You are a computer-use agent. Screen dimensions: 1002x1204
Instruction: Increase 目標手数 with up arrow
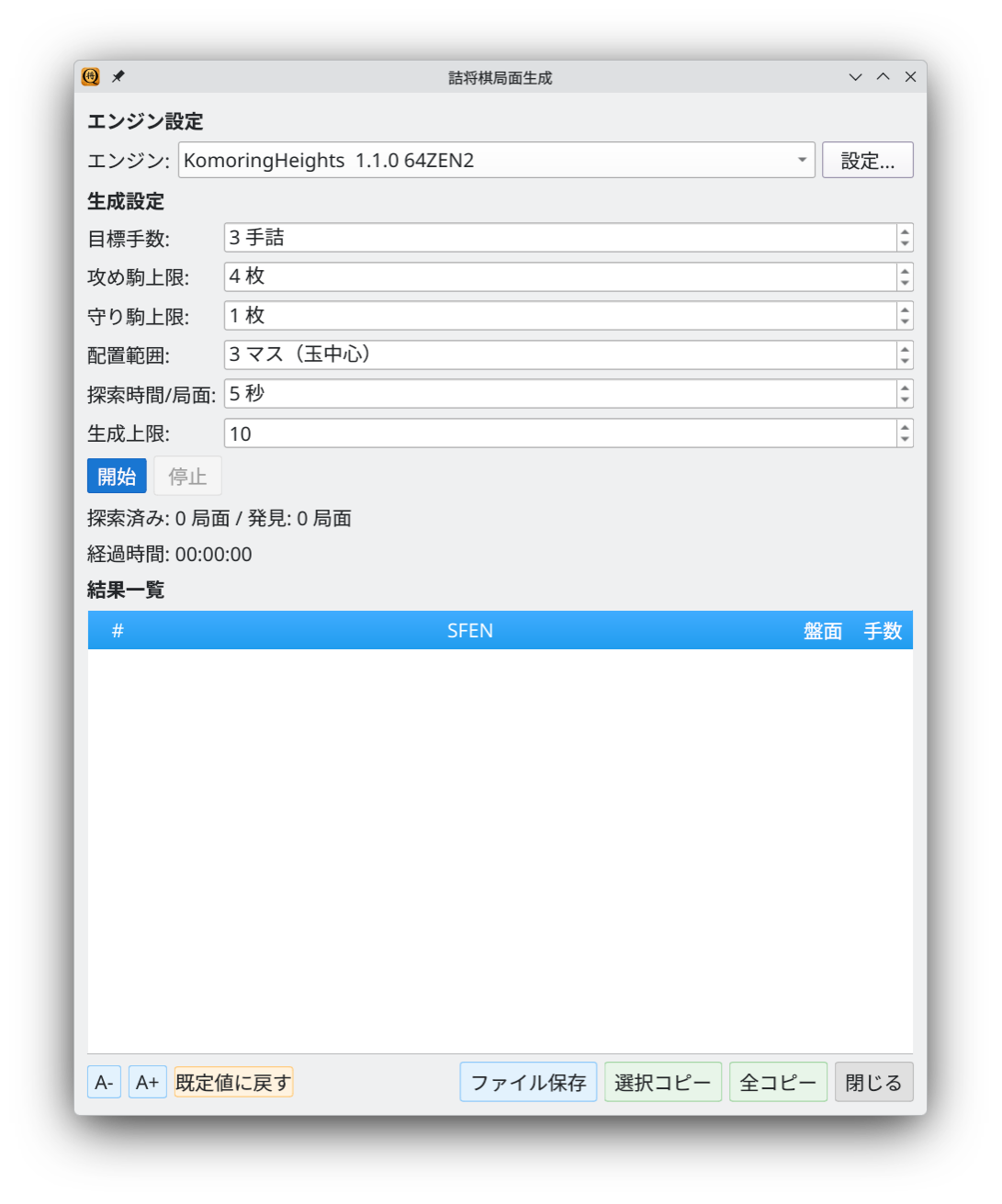click(906, 232)
